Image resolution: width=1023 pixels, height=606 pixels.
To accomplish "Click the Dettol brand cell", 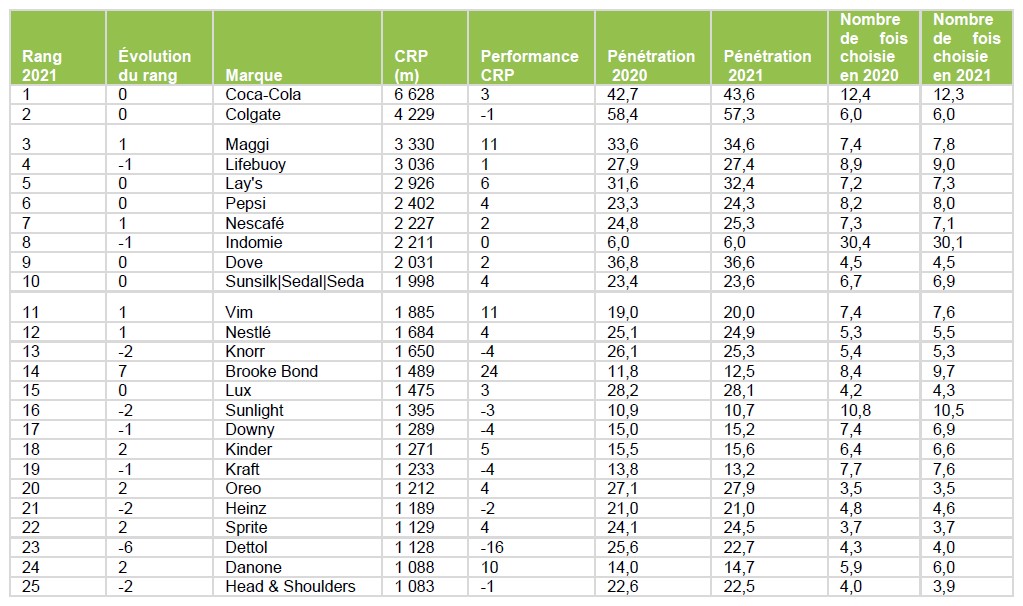I will pos(247,547).
